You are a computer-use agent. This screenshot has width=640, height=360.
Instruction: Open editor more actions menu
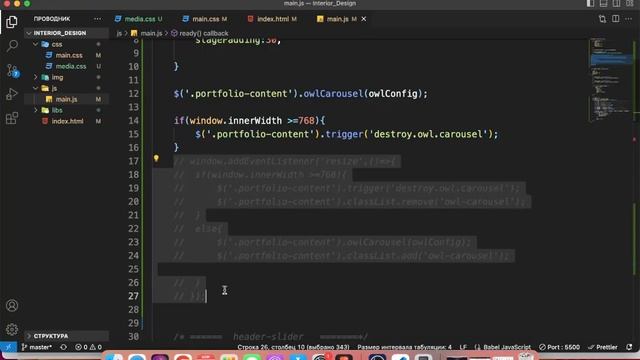point(629,19)
